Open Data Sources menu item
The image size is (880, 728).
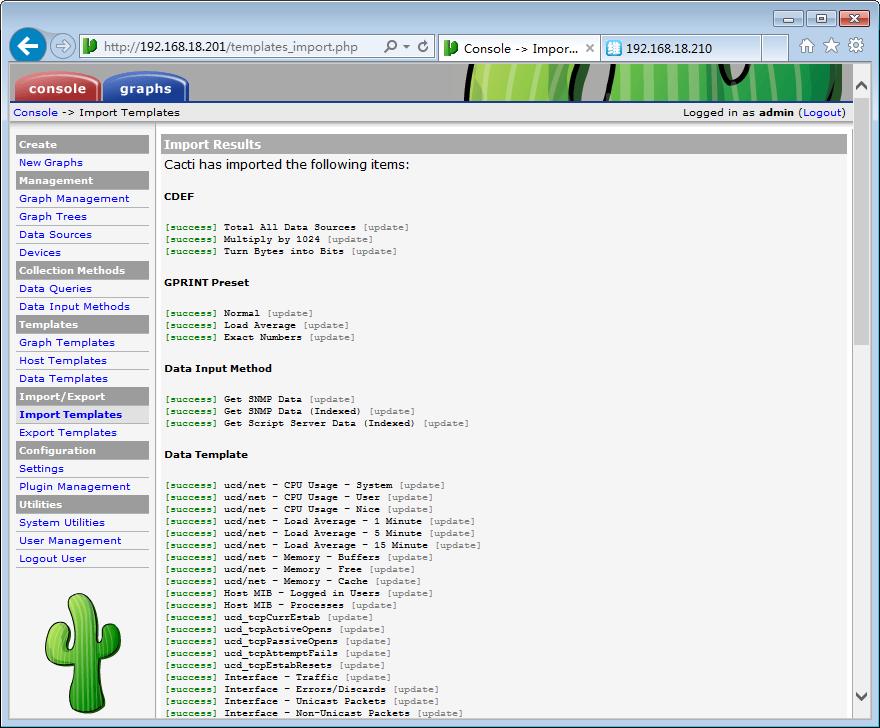55,234
